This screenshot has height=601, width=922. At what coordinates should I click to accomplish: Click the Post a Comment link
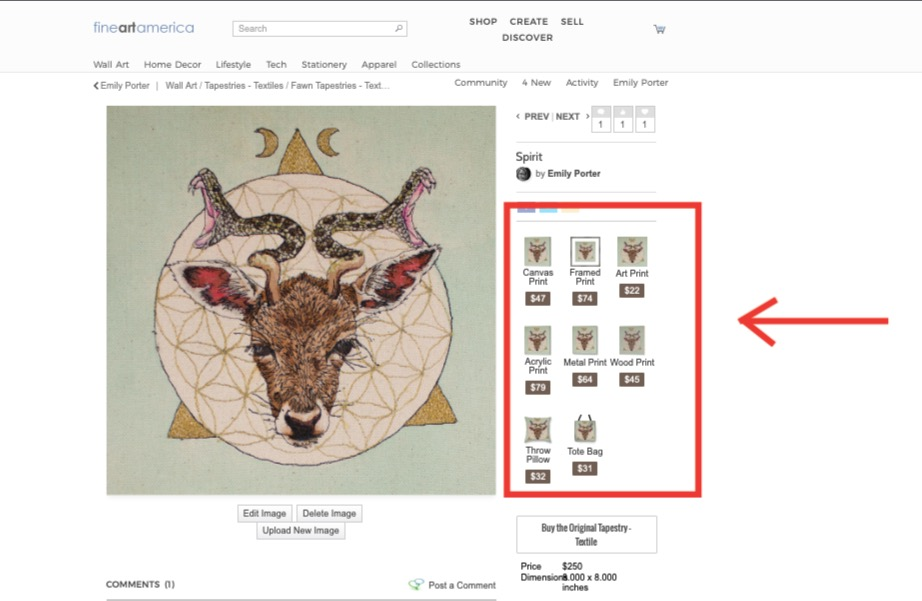462,585
